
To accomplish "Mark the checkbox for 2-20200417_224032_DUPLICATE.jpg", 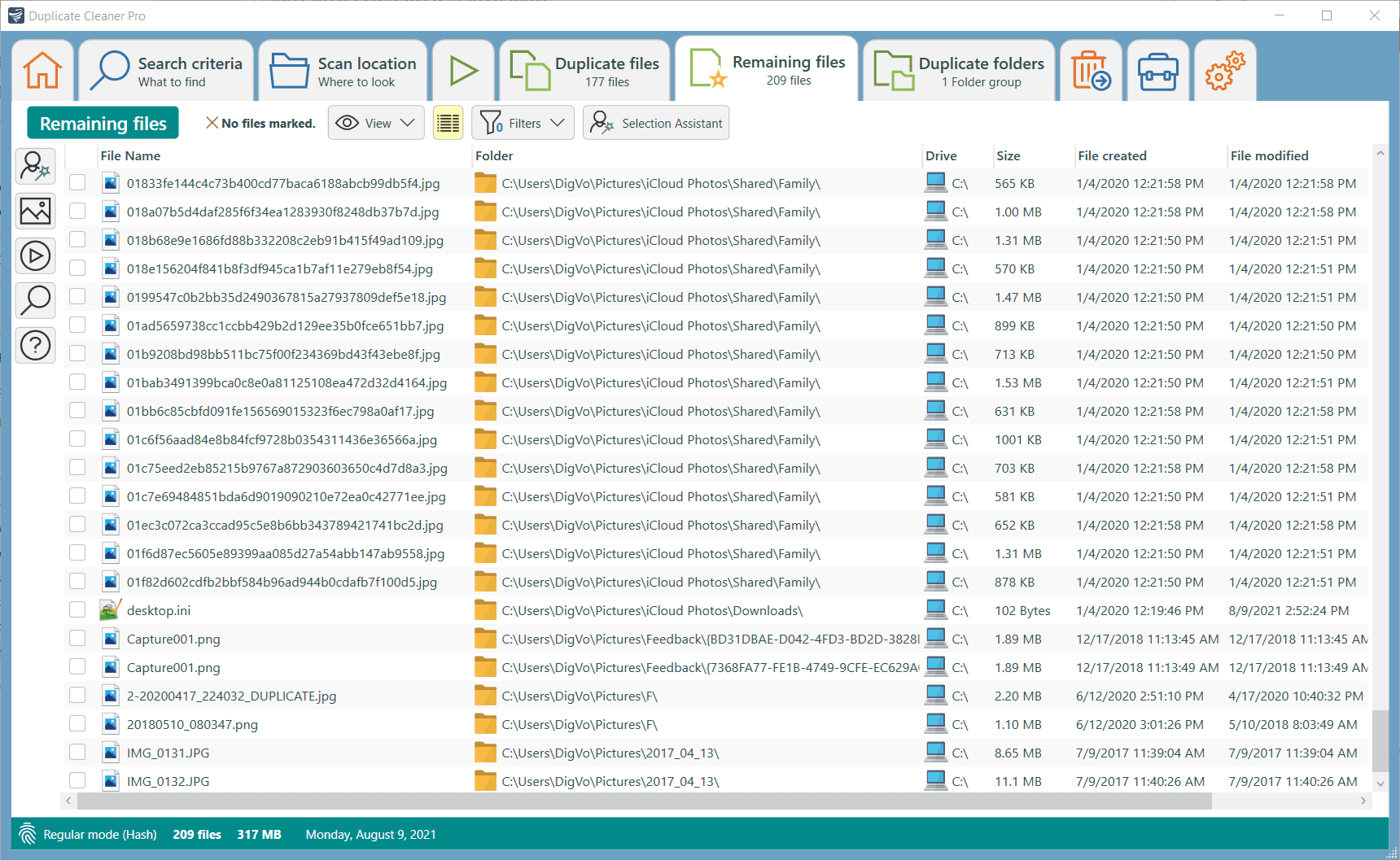I will coord(77,696).
